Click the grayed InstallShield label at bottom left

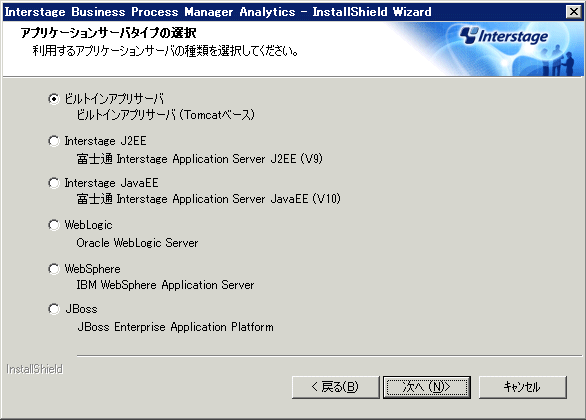coord(34,369)
